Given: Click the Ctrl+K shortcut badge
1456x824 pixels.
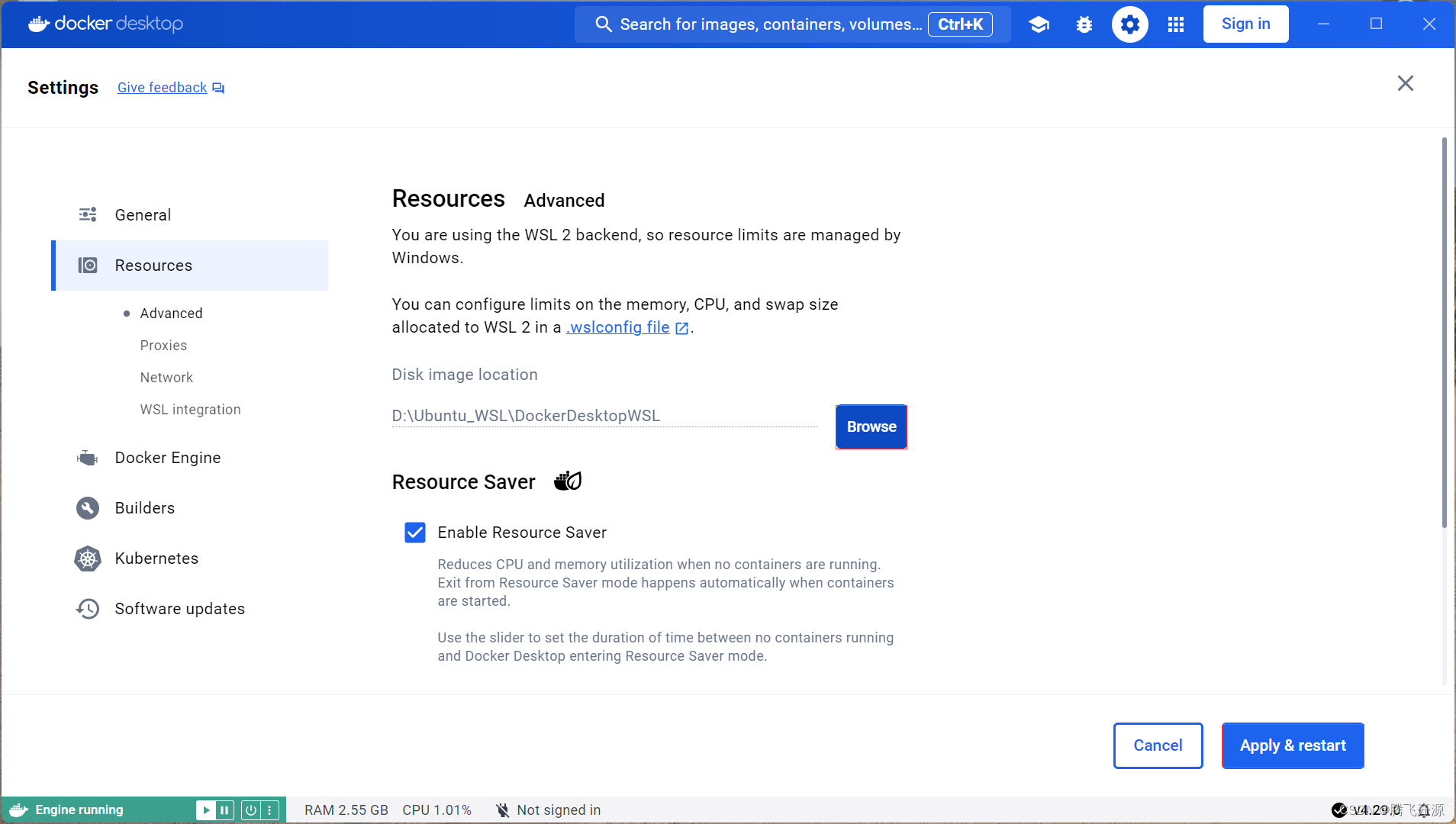Looking at the screenshot, I should tap(960, 24).
